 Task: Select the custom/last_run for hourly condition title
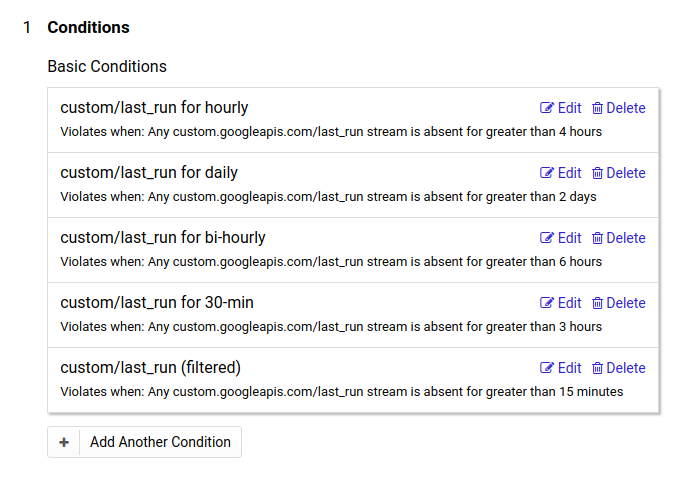[154, 108]
